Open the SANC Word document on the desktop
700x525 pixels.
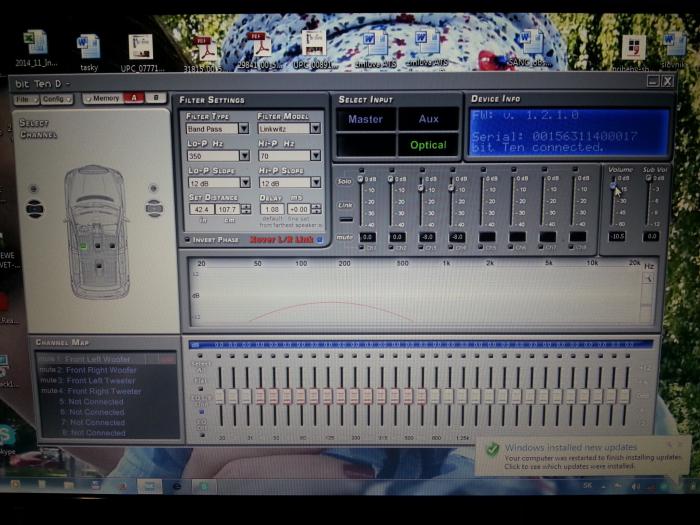pos(530,48)
